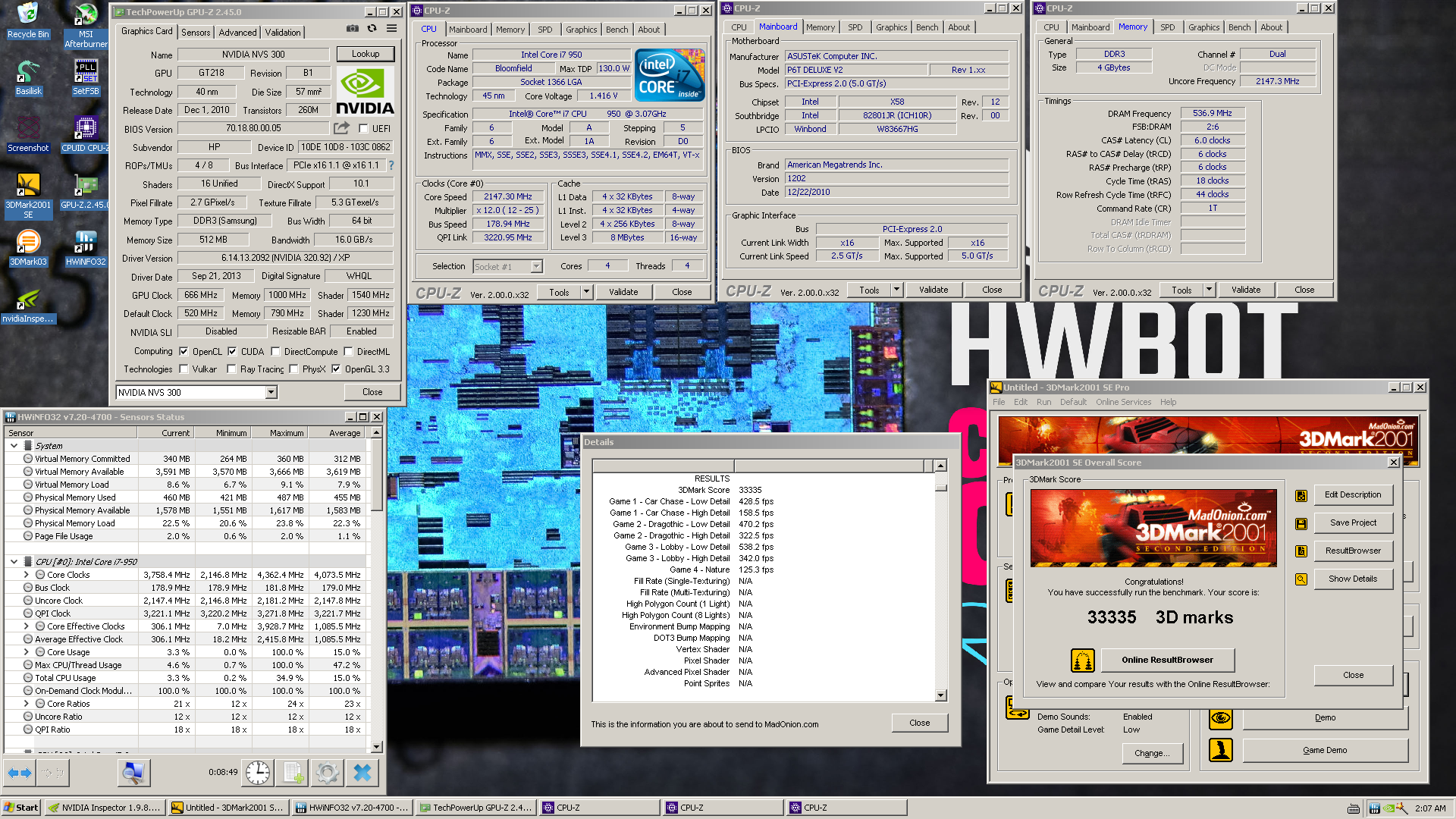The height and width of the screenshot is (819, 1456).
Task: Open the Socket #1 selection dropdown
Action: point(536,266)
